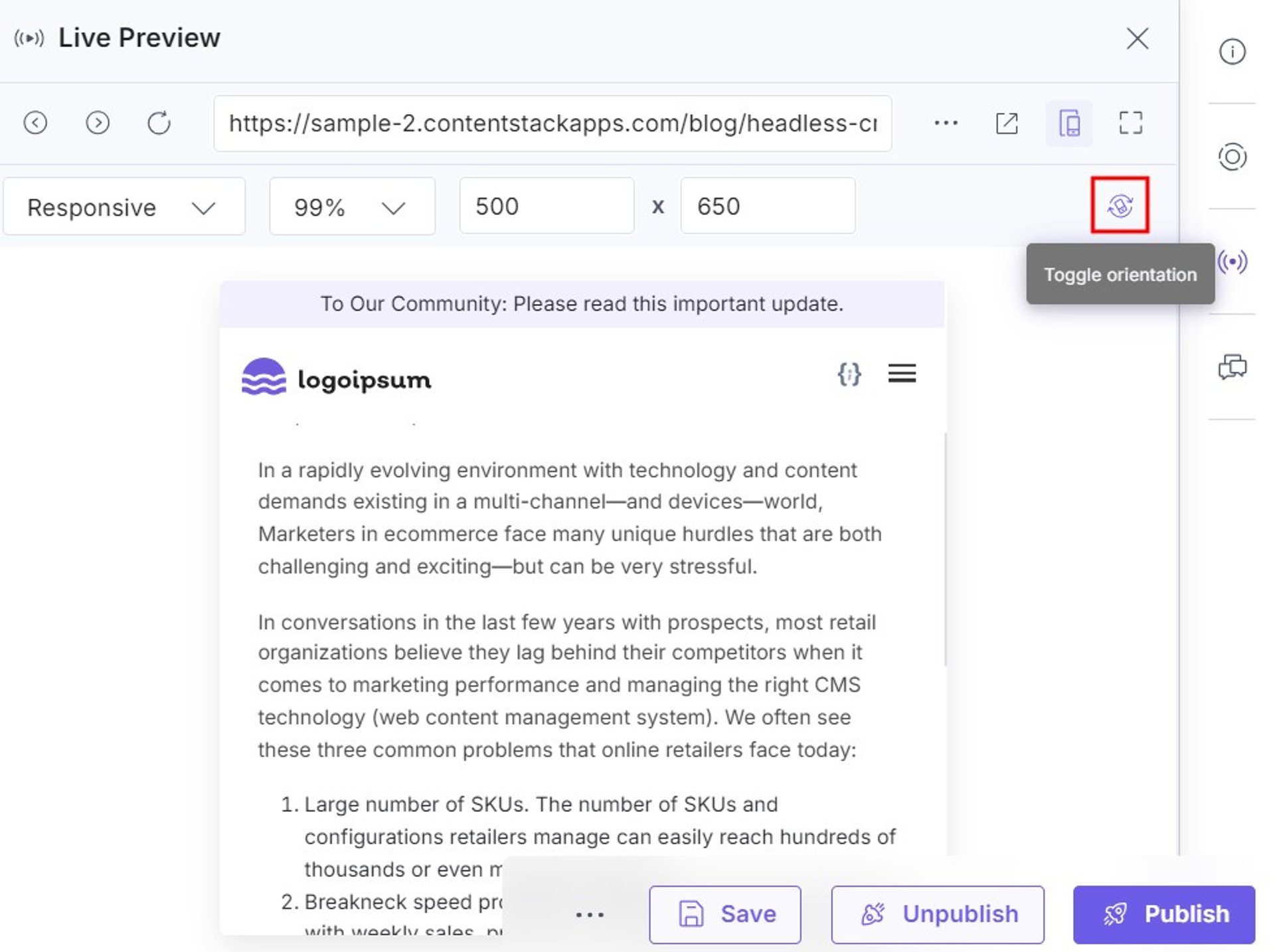Image resolution: width=1275 pixels, height=952 pixels.
Task: Publish the entry
Action: point(1163,914)
